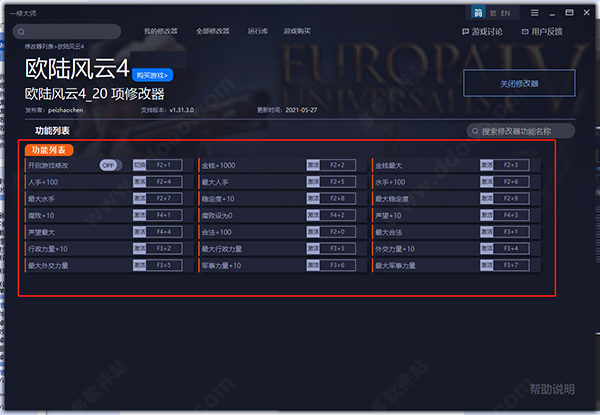Activate 合法+100 with its 激活 button
This screenshot has width=600, height=415.
(x=313, y=232)
